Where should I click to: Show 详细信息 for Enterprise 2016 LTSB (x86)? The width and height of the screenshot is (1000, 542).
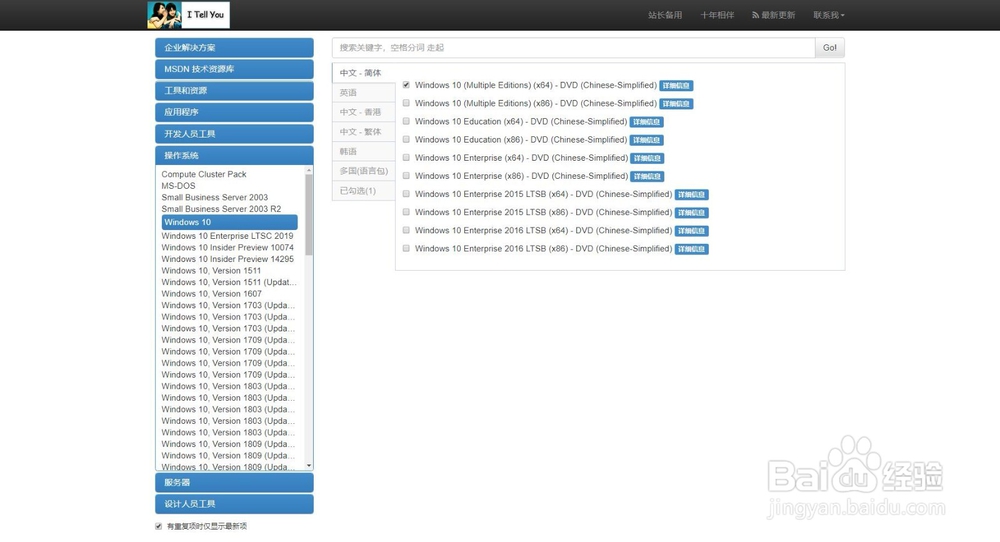pos(691,249)
